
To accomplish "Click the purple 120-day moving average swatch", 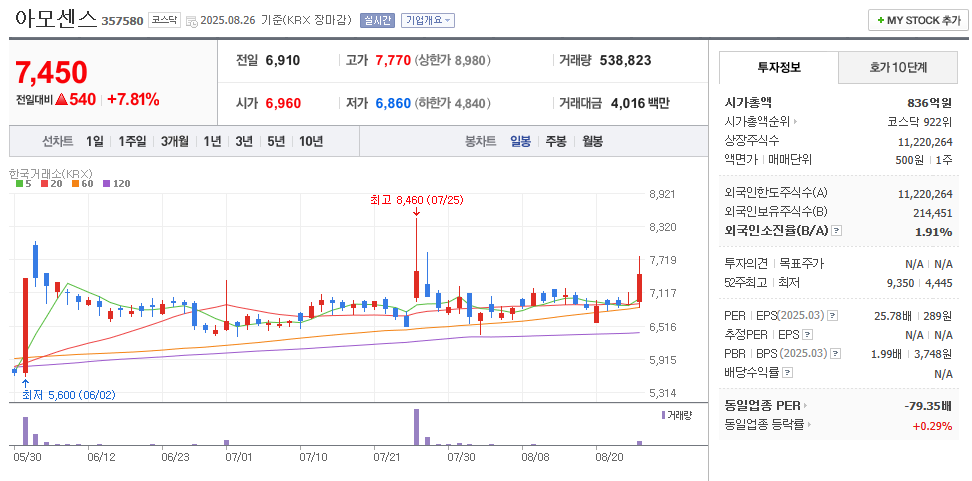I will pyautogui.click(x=106, y=183).
